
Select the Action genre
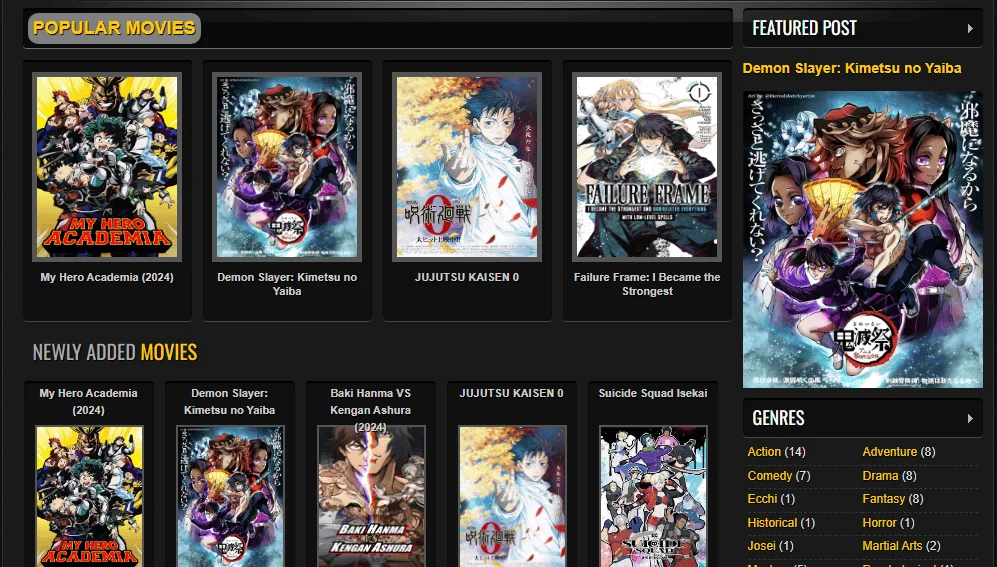click(764, 452)
